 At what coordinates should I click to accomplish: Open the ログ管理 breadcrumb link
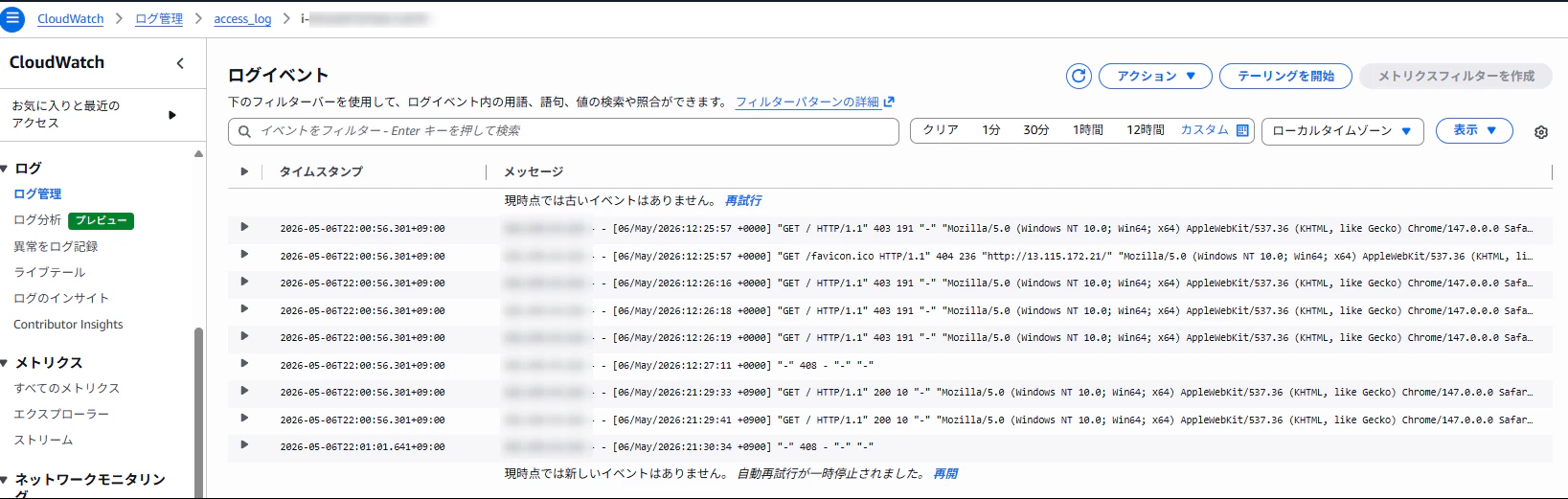[x=159, y=19]
